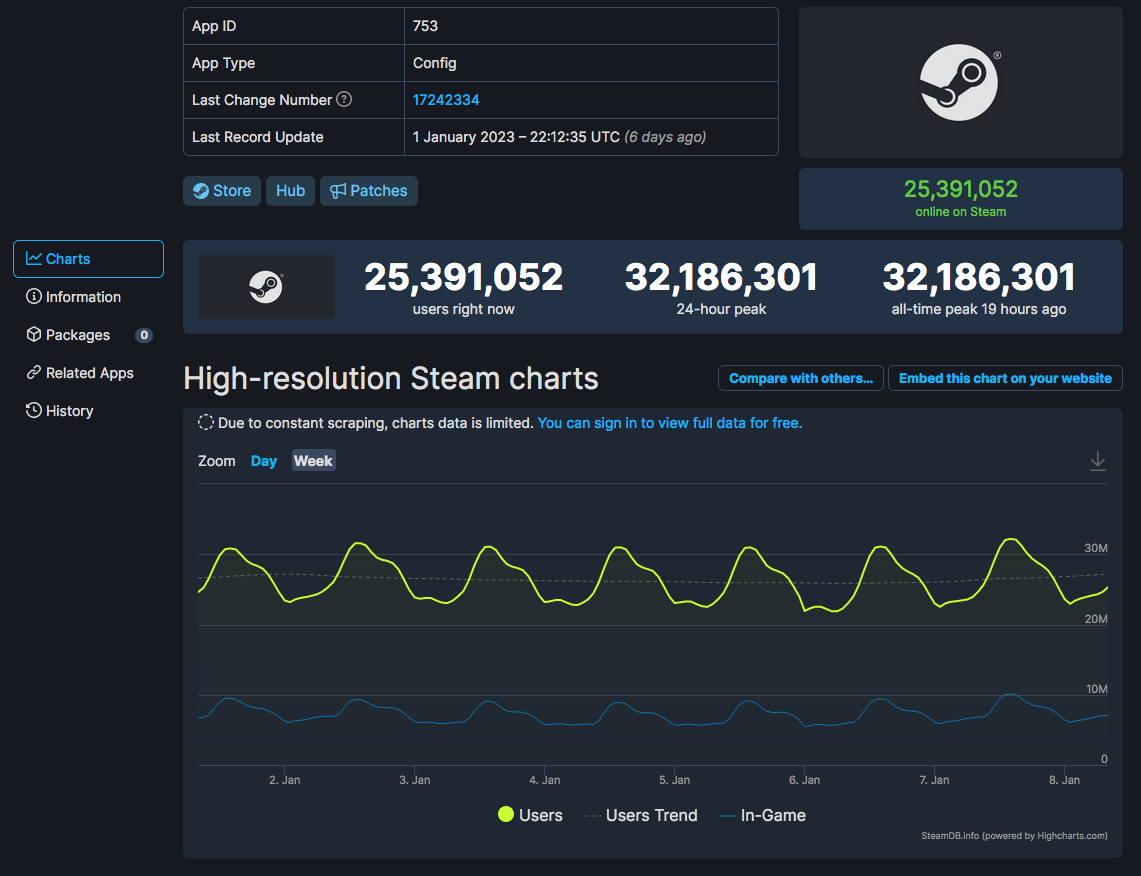
Task: Open change number 17242334 link
Action: tap(446, 100)
